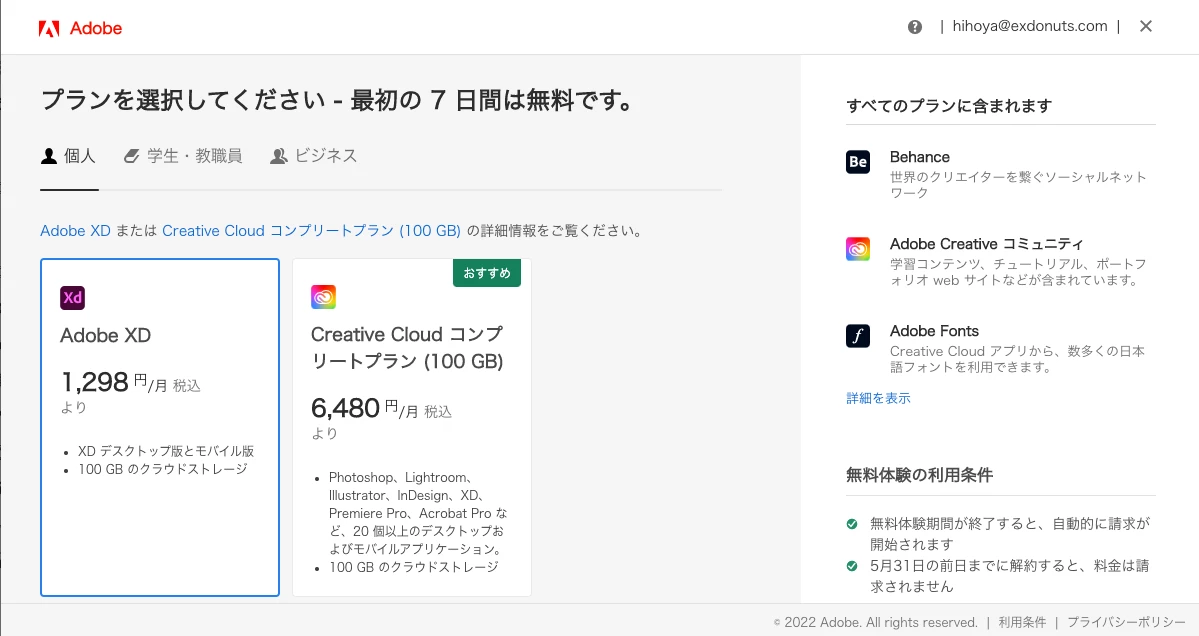
Task: Close the plan selection dialog
Action: (x=1145, y=26)
